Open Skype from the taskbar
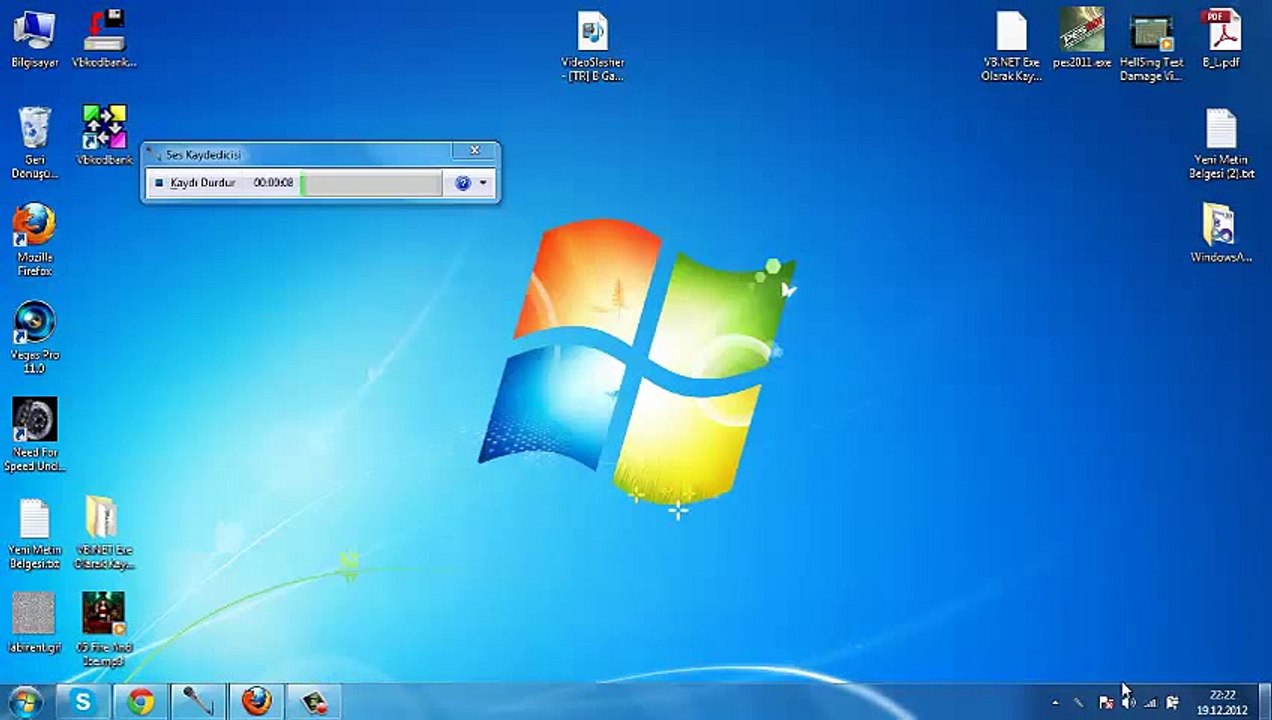 pyautogui.click(x=83, y=702)
